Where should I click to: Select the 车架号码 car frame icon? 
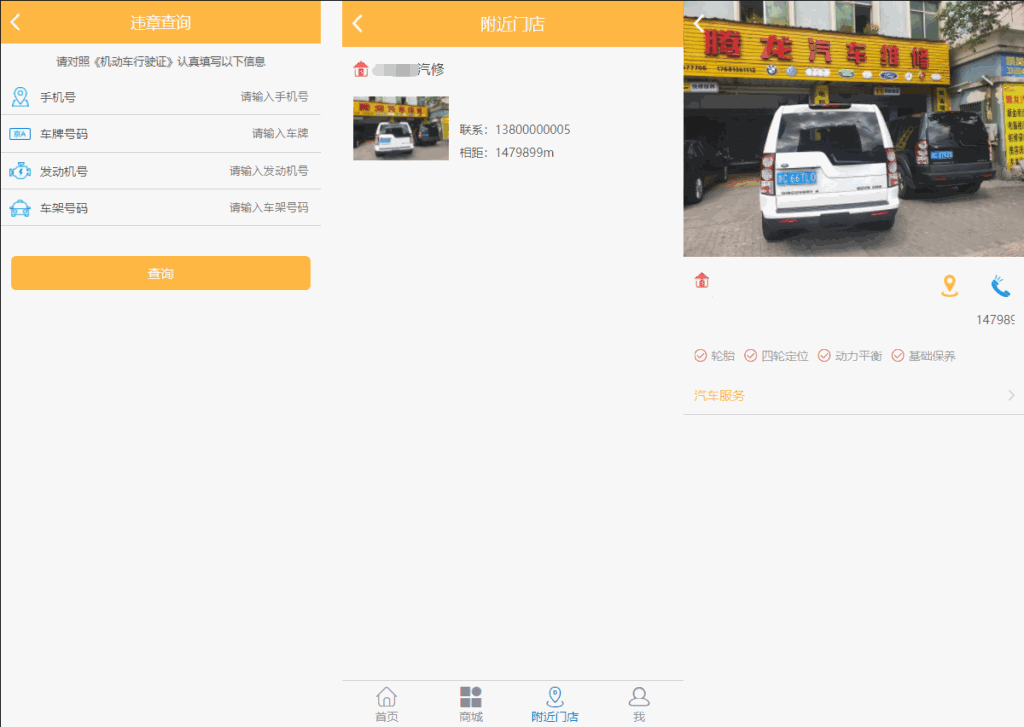22,208
